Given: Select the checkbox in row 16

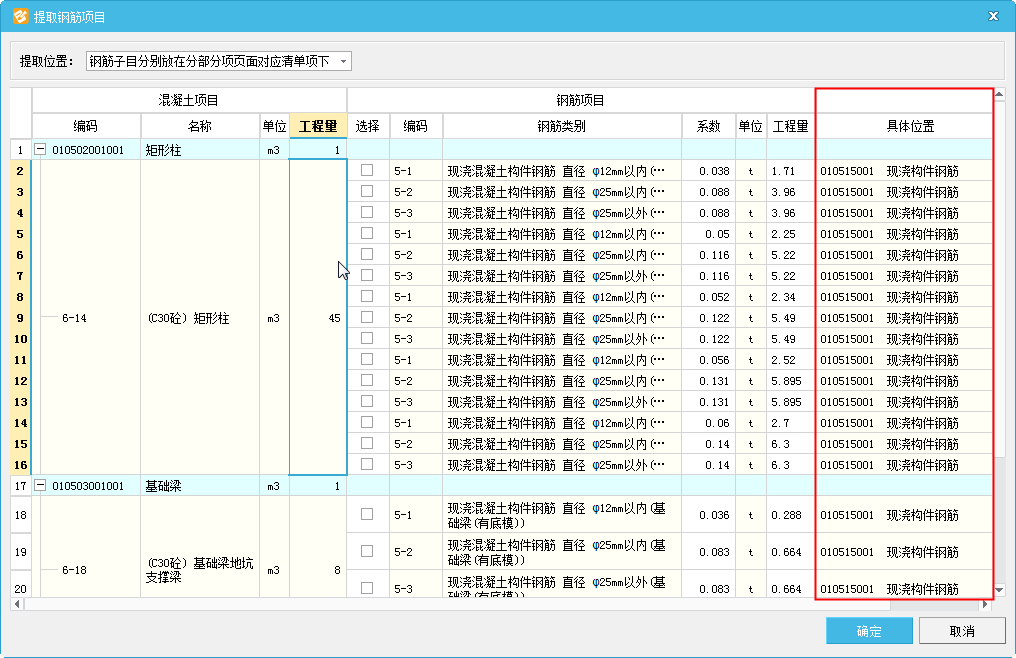Looking at the screenshot, I should (367, 465).
